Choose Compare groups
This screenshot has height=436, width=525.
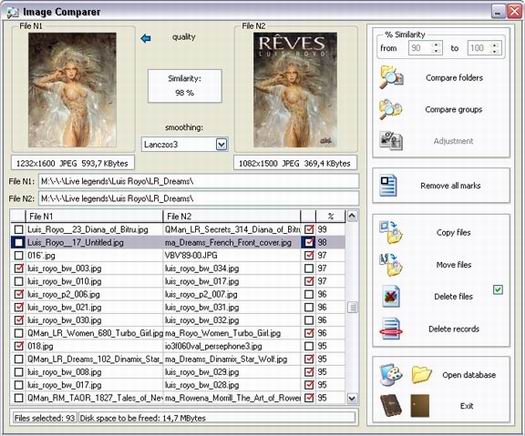[x=453, y=110]
